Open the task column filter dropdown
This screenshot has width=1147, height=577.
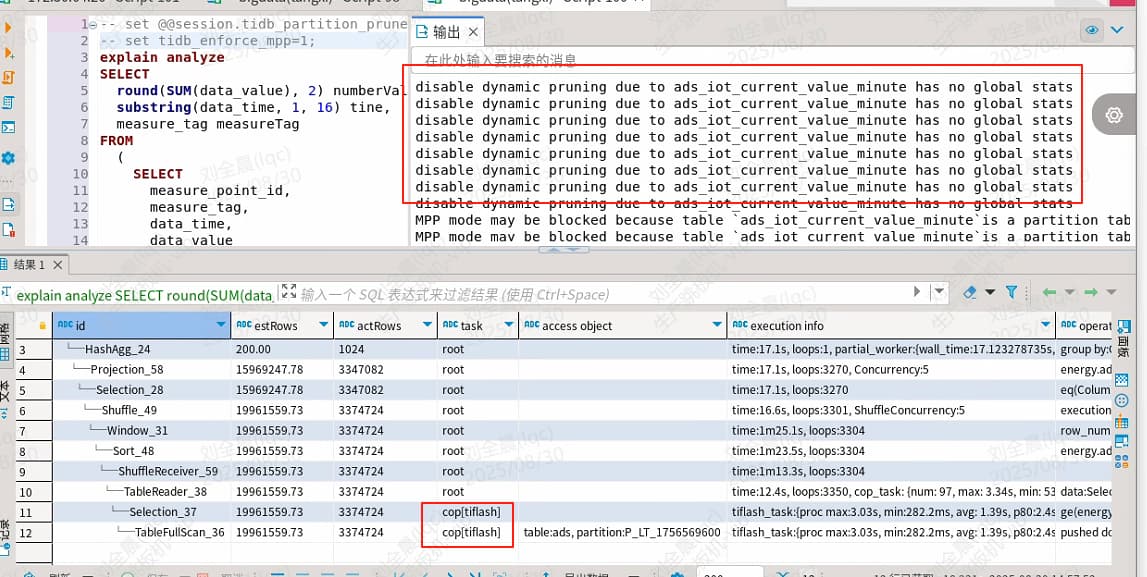(508, 325)
